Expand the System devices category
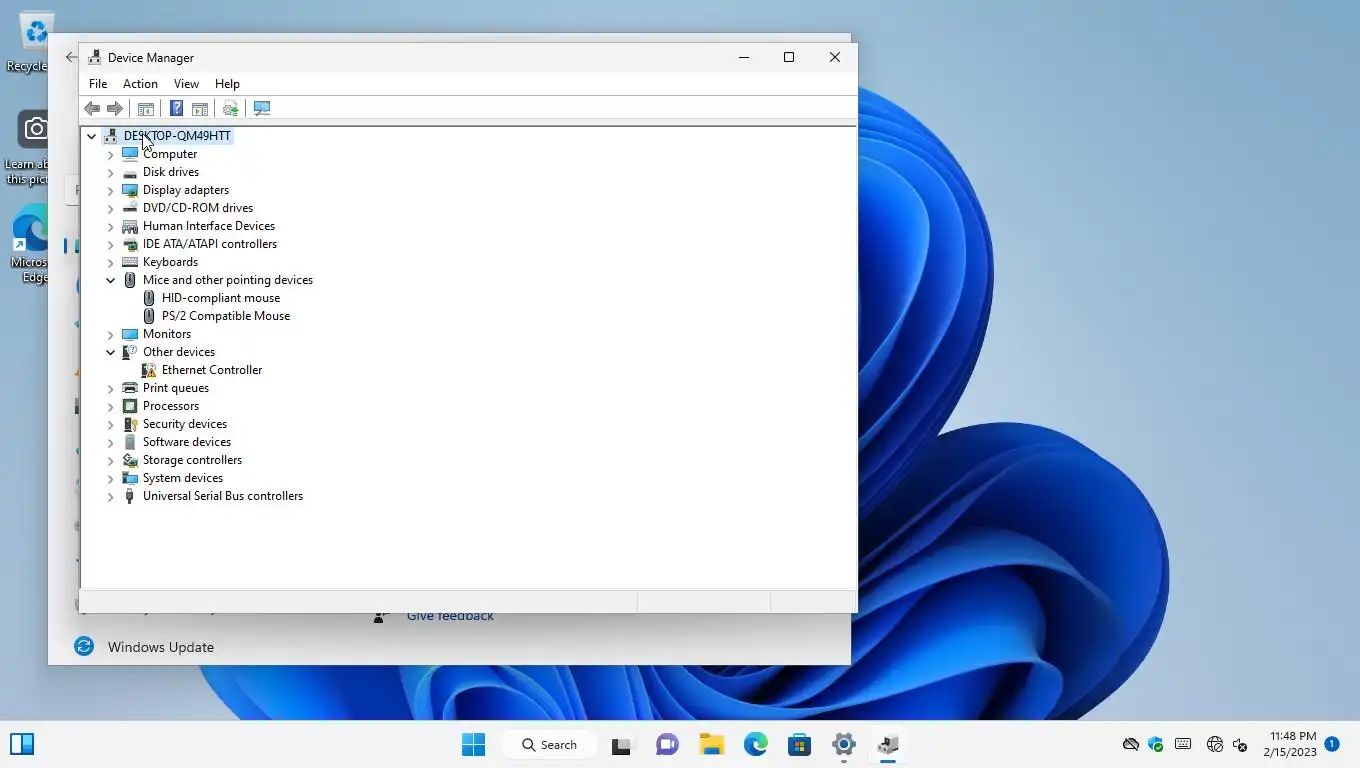This screenshot has width=1360, height=768. 110,479
